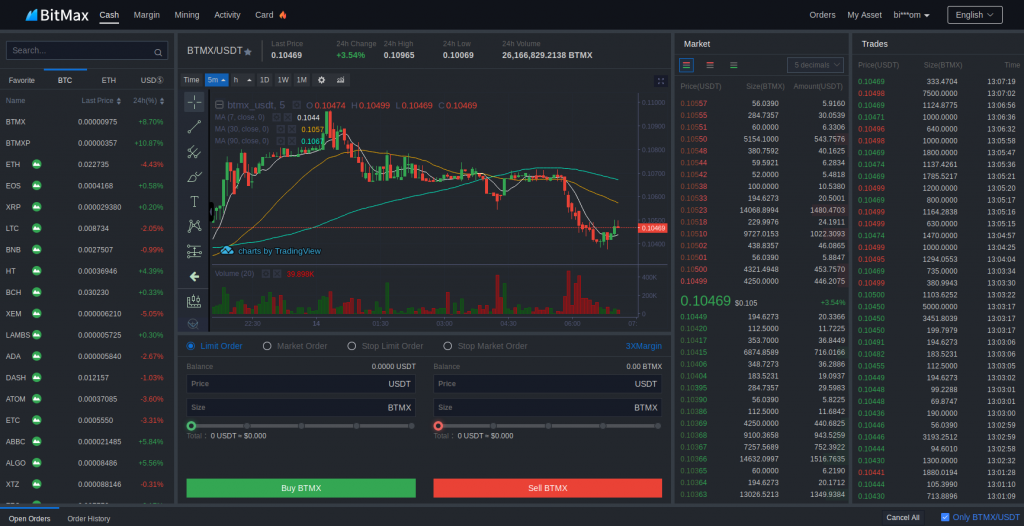The height and width of the screenshot is (526, 1024).
Task: Remove the MA 90 indicator
Action: tap(292, 140)
